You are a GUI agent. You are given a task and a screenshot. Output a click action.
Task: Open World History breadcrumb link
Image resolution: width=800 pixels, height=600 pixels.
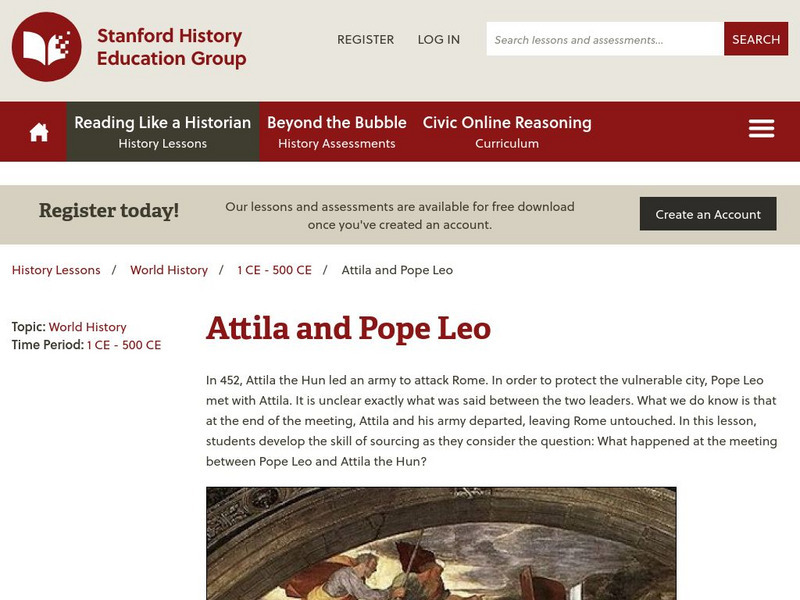169,270
